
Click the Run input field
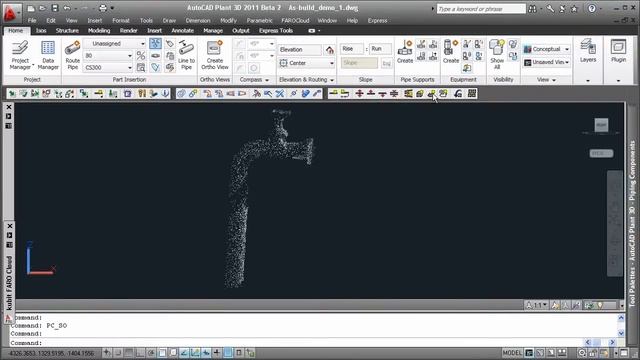click(380, 49)
